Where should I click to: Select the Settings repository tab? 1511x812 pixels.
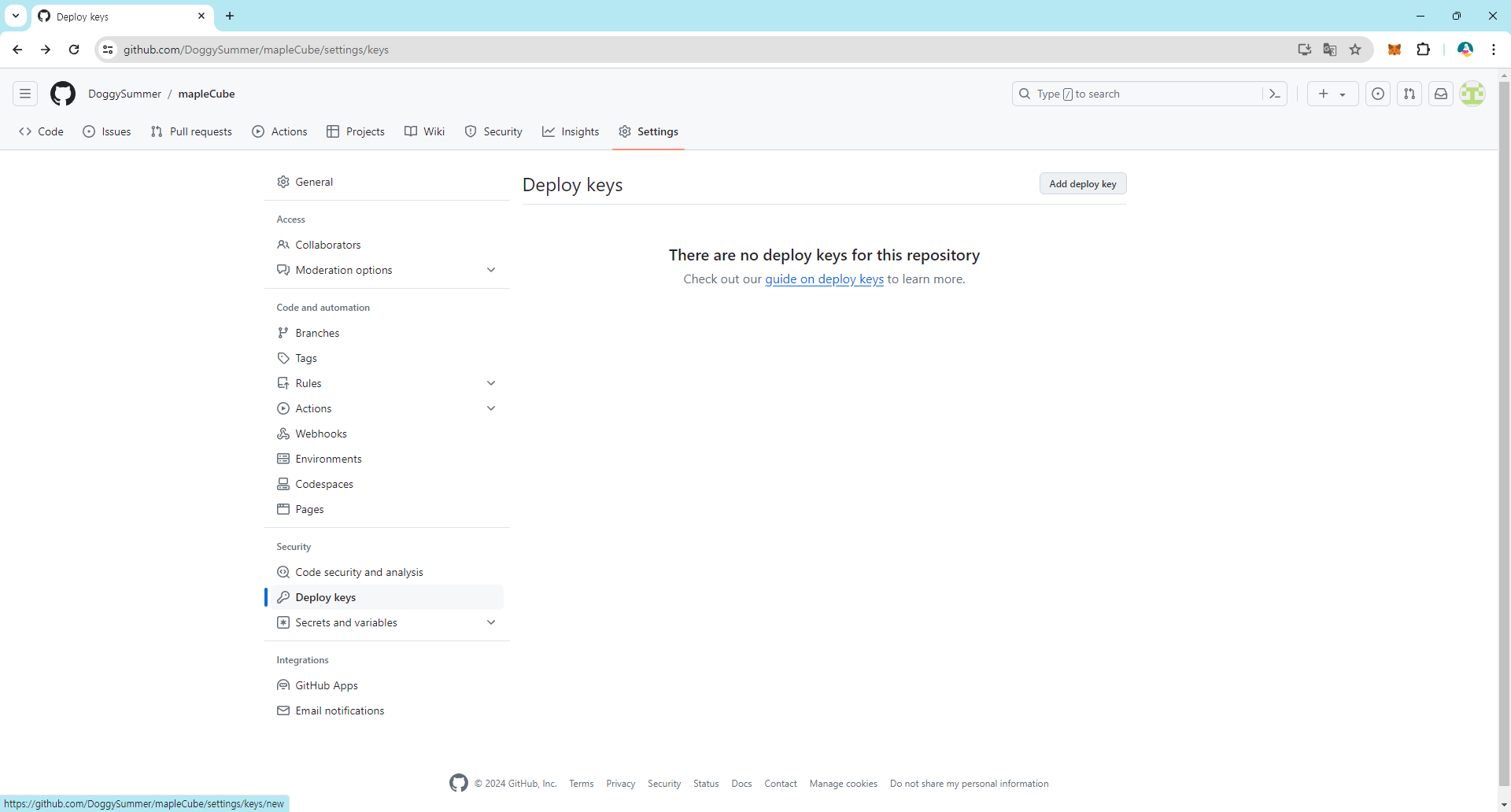click(x=648, y=131)
